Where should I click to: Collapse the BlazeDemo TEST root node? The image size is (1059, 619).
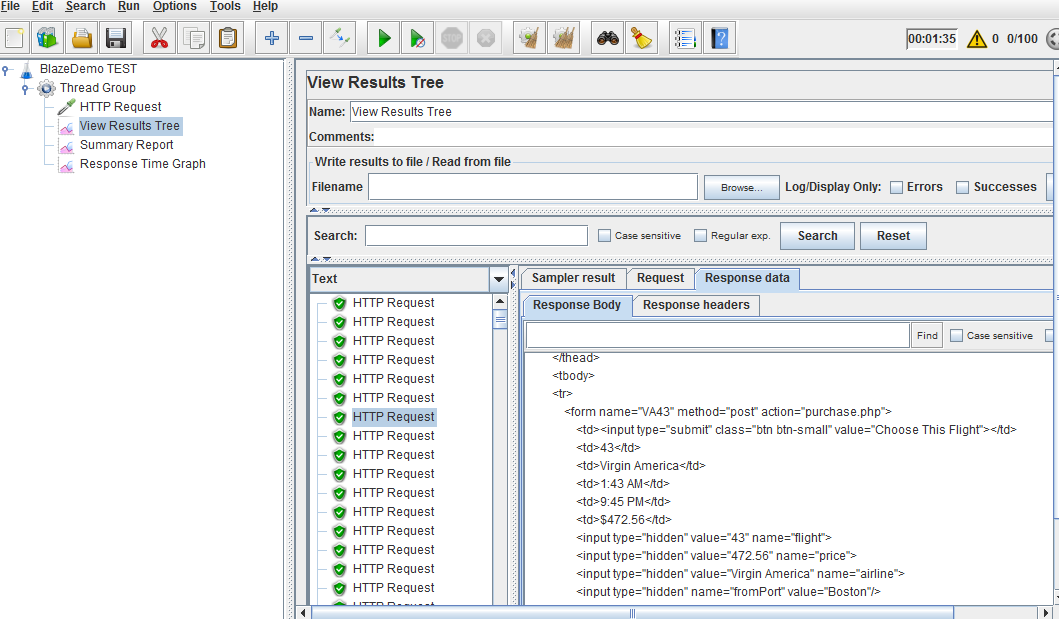[6, 69]
